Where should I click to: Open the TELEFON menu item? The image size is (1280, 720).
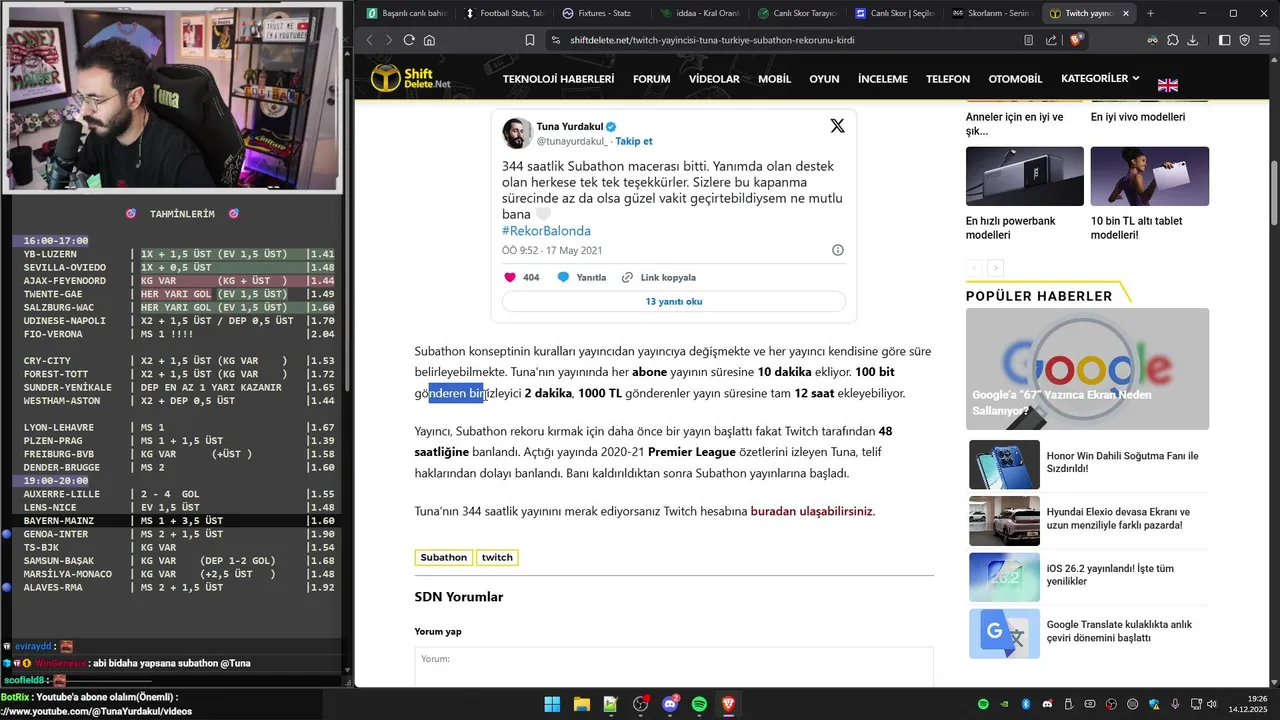pyautogui.click(x=947, y=79)
